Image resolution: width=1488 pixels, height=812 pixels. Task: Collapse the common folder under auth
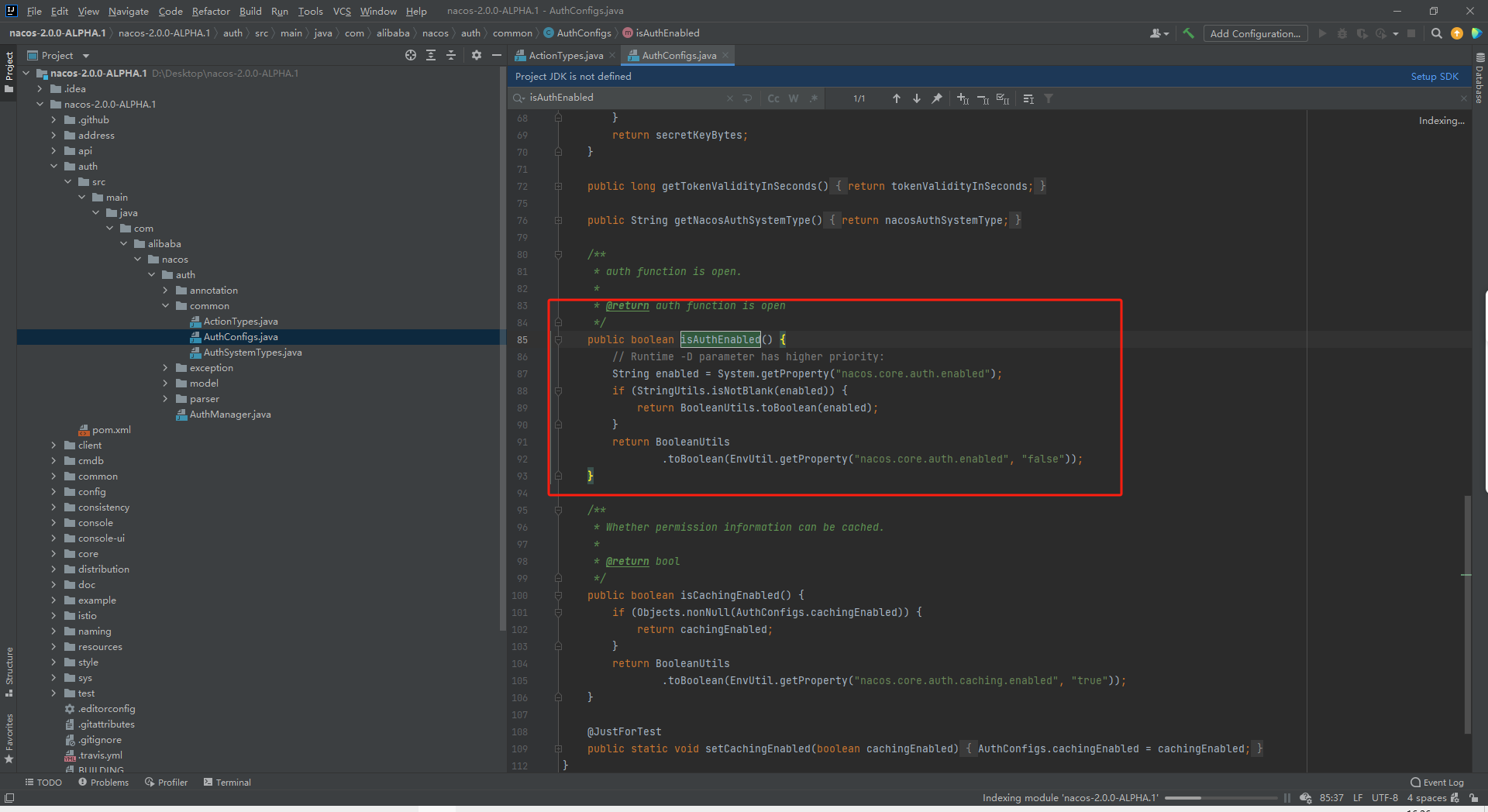tap(165, 306)
